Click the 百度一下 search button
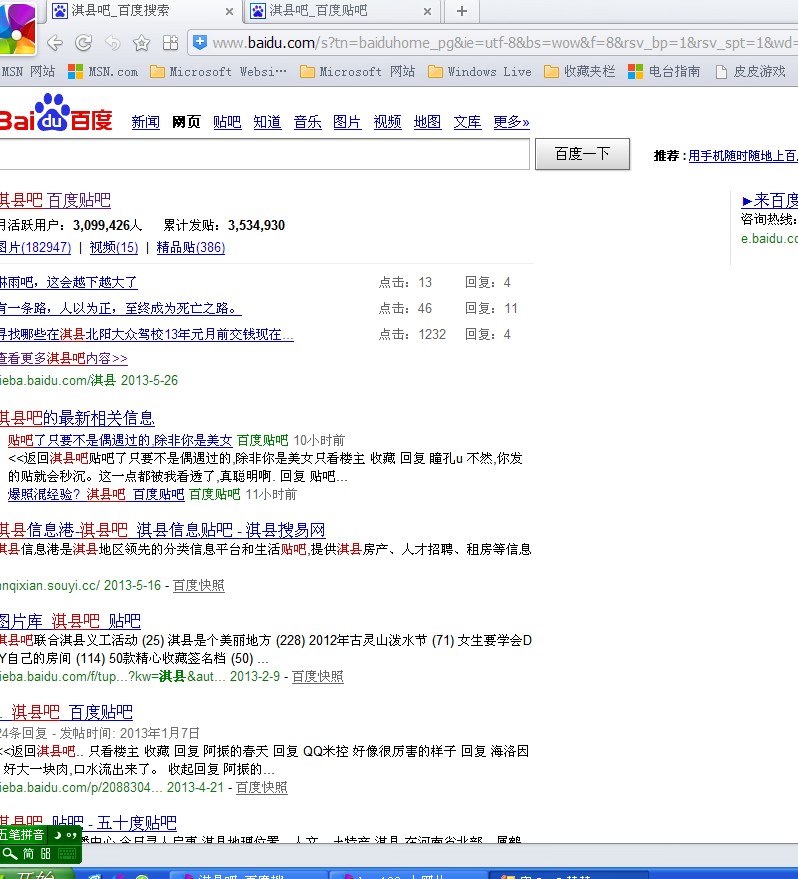 [x=582, y=154]
